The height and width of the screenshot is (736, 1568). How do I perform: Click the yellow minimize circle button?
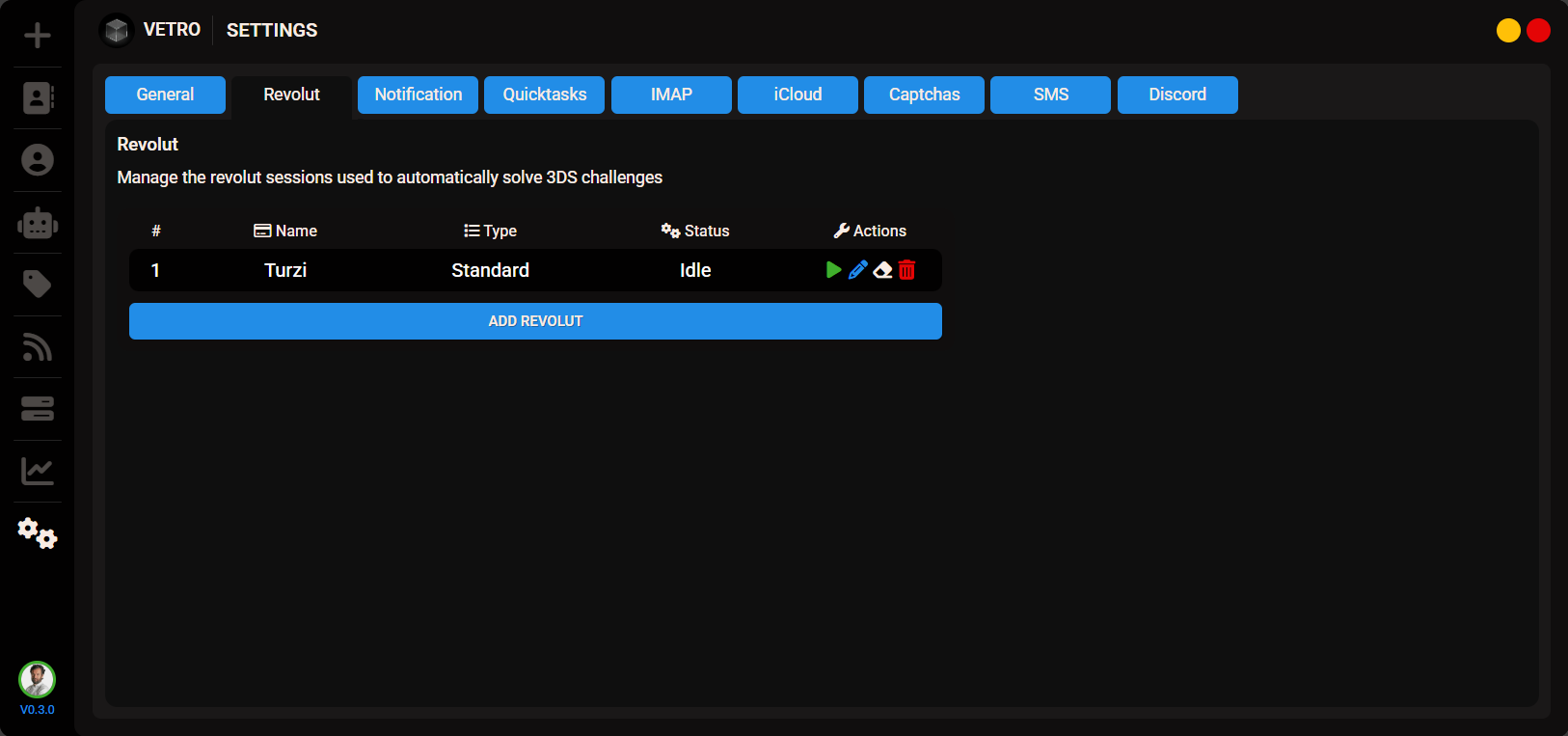tap(1508, 31)
